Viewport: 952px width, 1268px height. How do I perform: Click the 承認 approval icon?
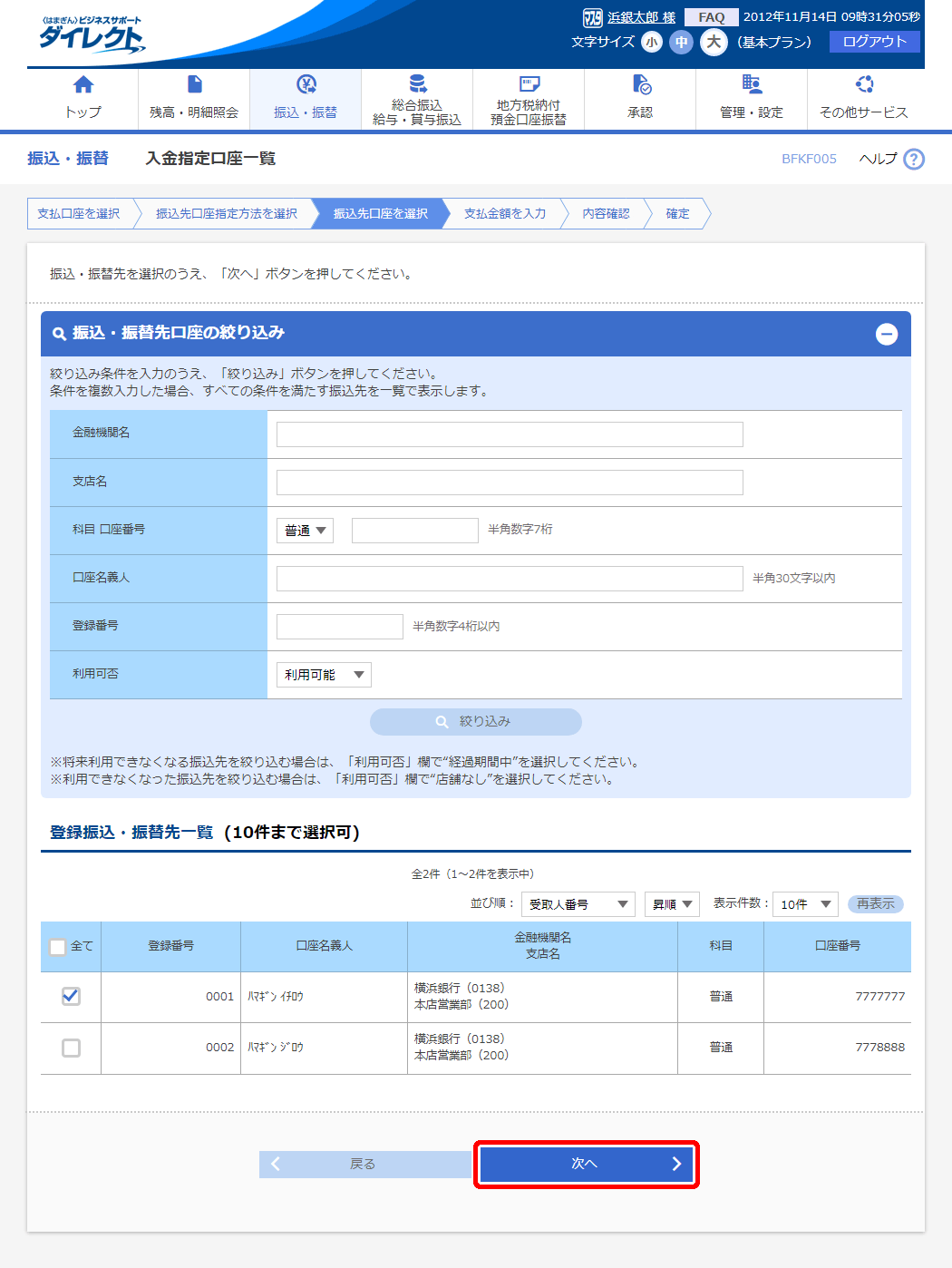tap(641, 85)
